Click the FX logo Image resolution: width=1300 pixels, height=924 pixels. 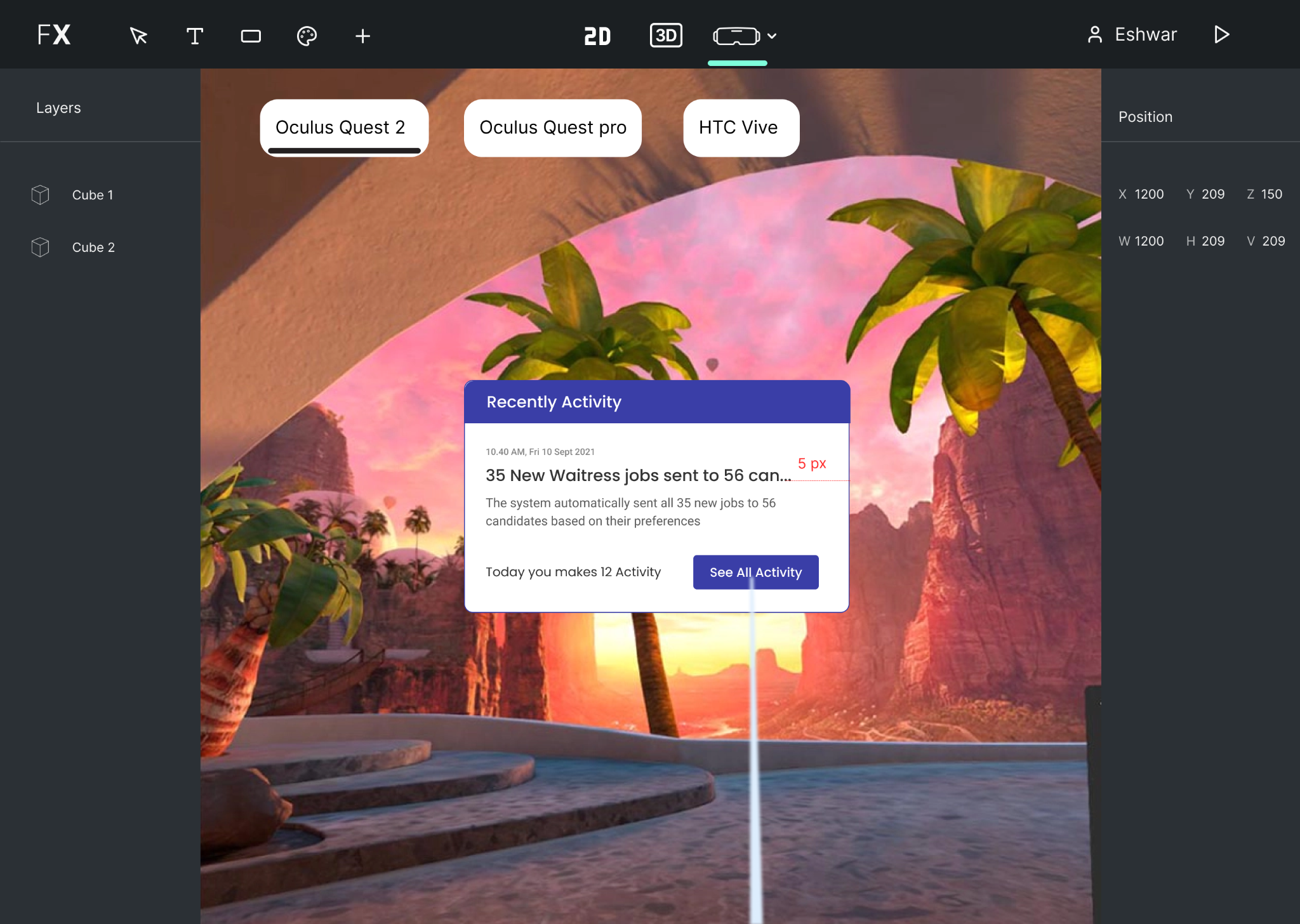[54, 34]
